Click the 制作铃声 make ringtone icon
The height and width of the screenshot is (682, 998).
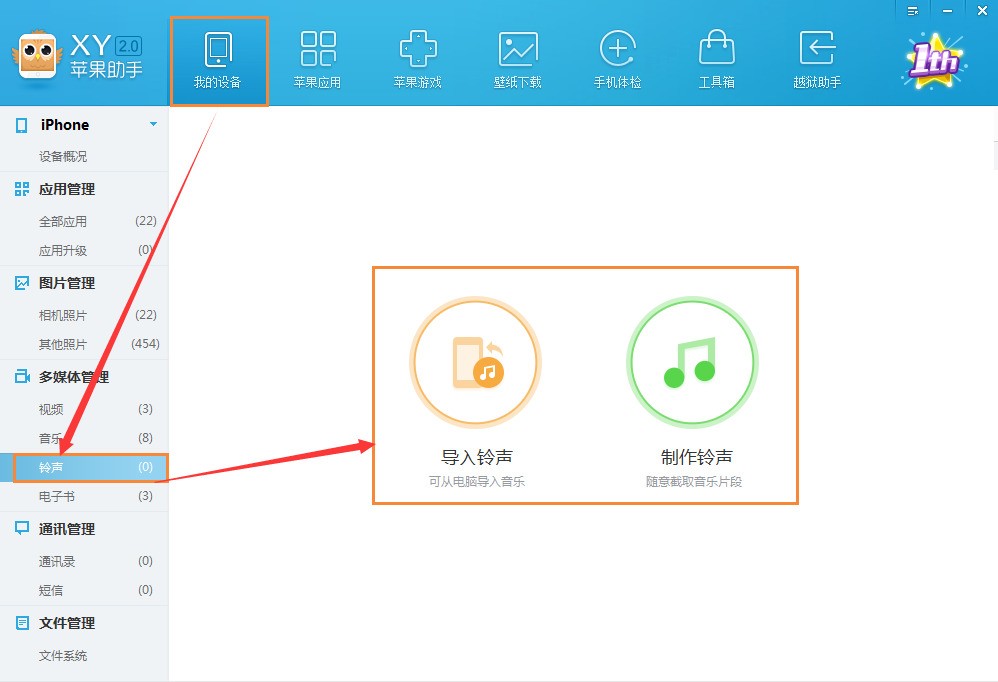(692, 362)
